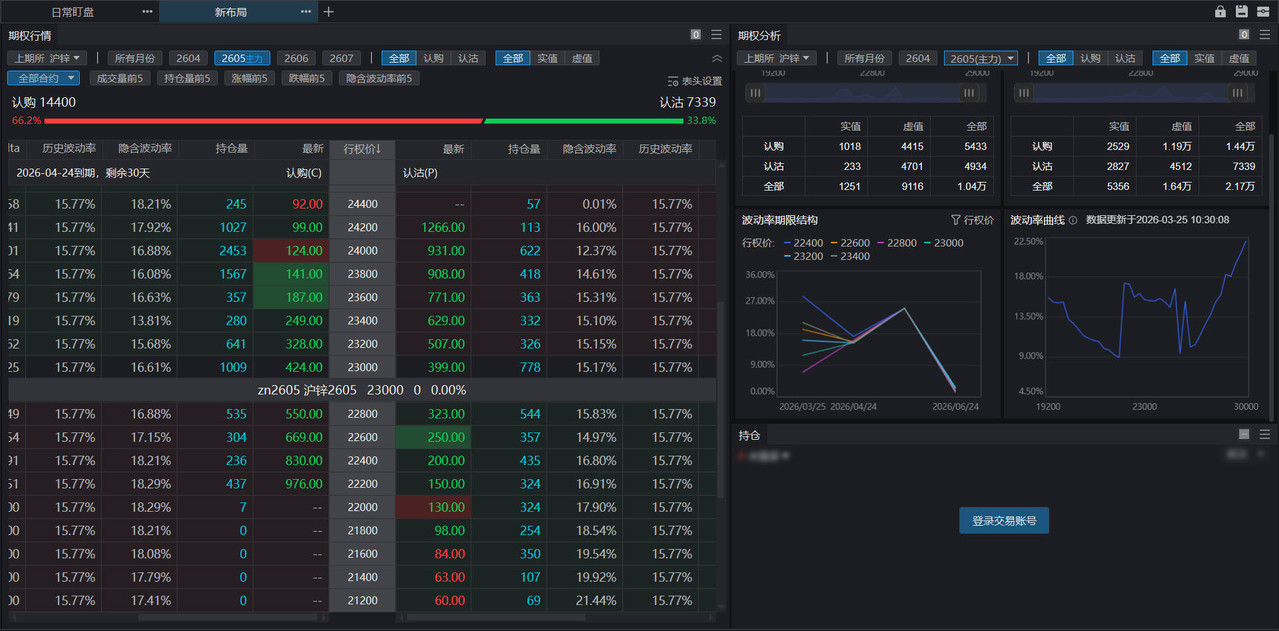Viewport: 1279px width, 631px height.
Task: Select 虚值 filter in 期权行情
Action: 582,58
